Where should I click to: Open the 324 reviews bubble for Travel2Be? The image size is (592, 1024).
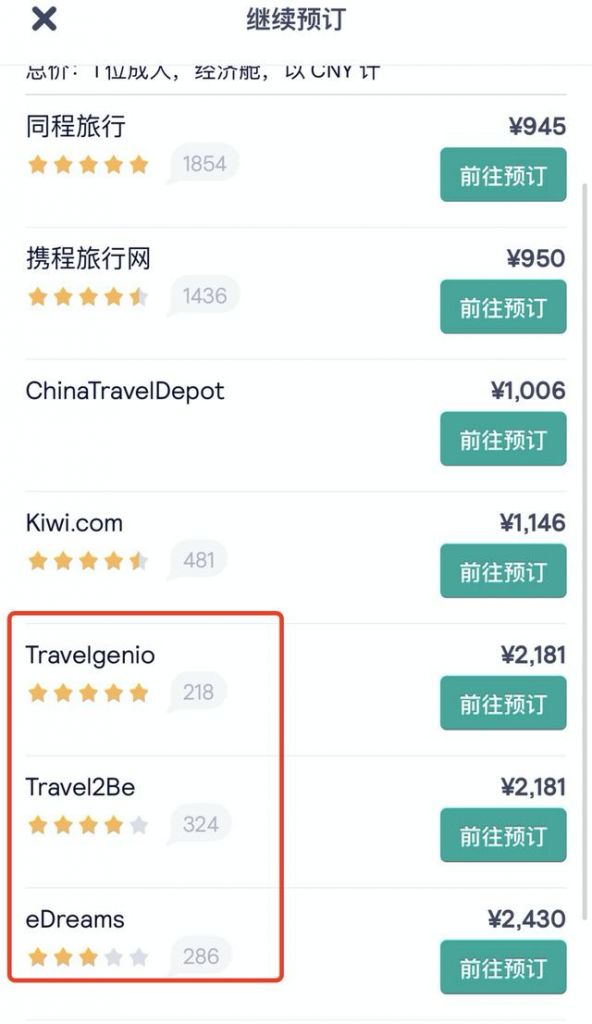(199, 824)
